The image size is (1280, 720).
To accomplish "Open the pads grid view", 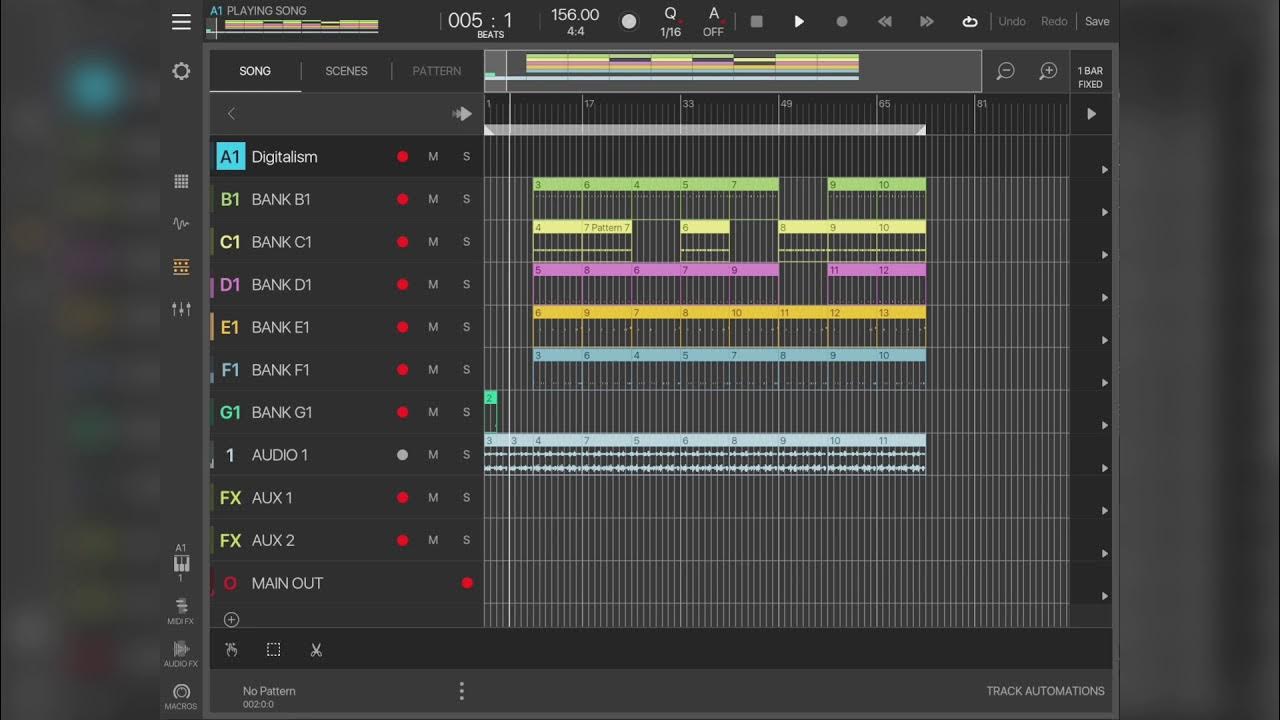I will (x=181, y=181).
